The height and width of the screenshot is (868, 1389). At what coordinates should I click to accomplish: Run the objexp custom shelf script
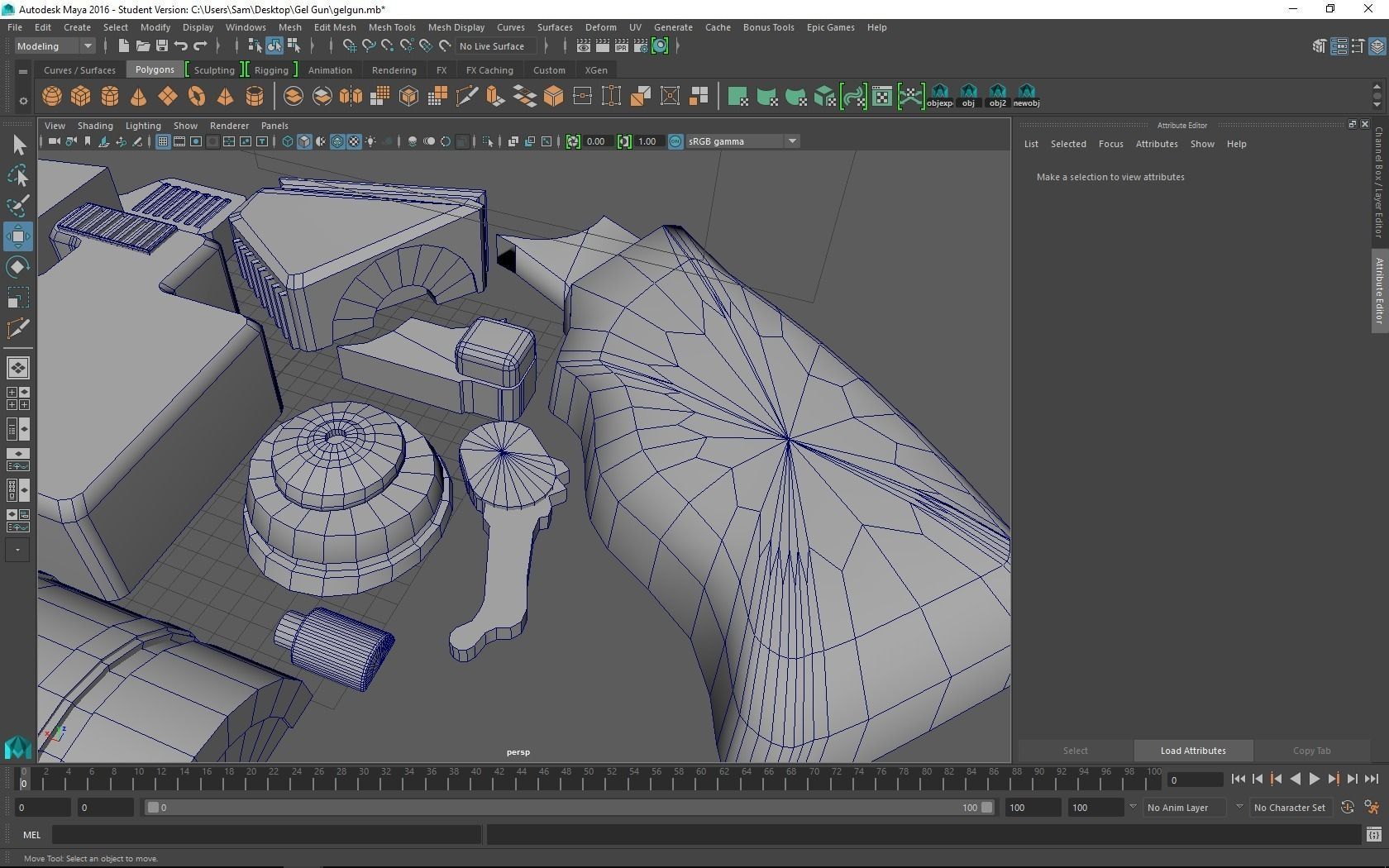pos(939,96)
